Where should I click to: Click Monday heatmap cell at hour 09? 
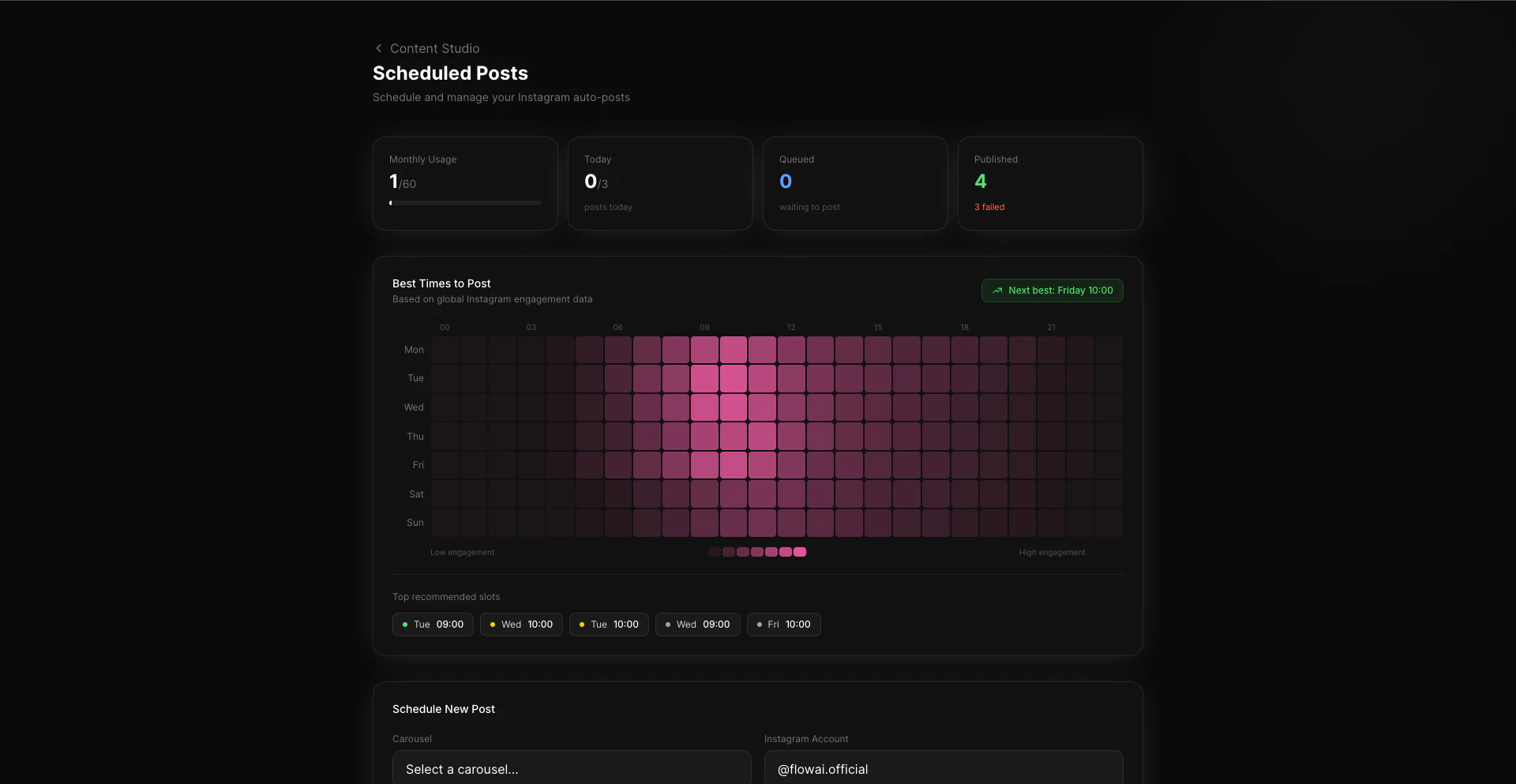pos(704,350)
